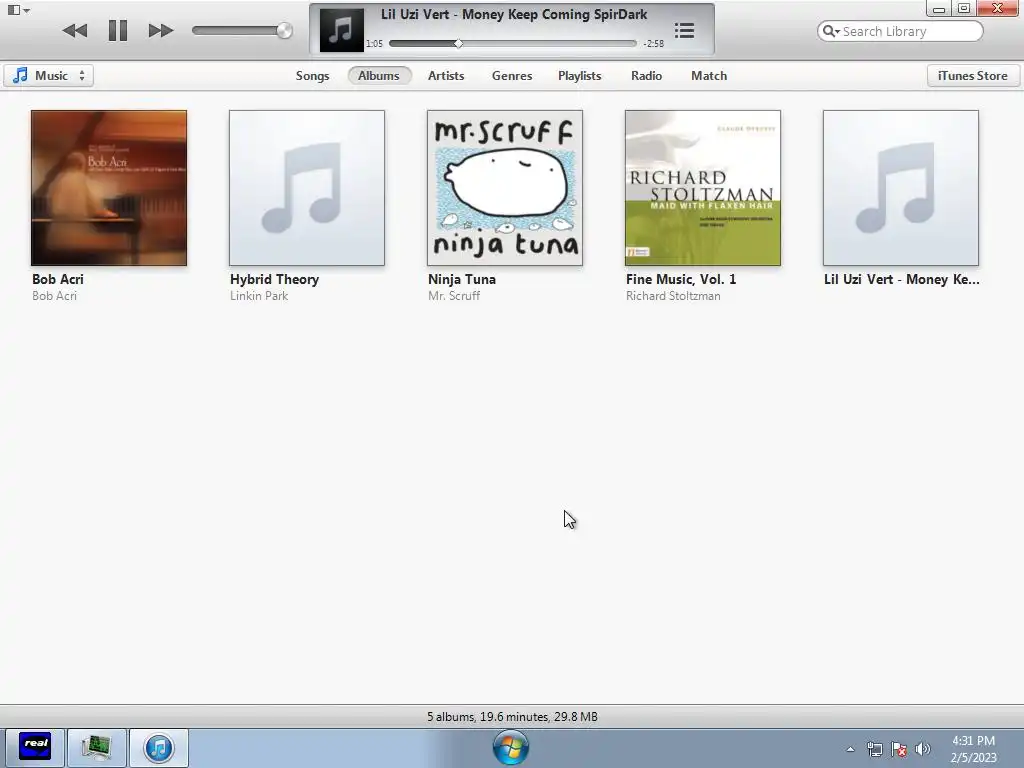Focus the Search Library field
This screenshot has height=768, width=1024.
(900, 31)
